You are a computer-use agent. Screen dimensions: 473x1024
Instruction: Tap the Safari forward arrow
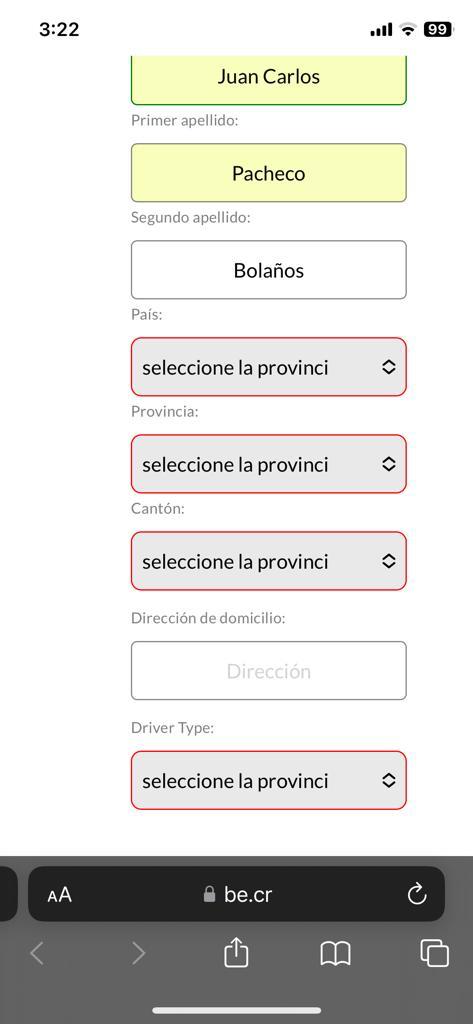coord(139,953)
